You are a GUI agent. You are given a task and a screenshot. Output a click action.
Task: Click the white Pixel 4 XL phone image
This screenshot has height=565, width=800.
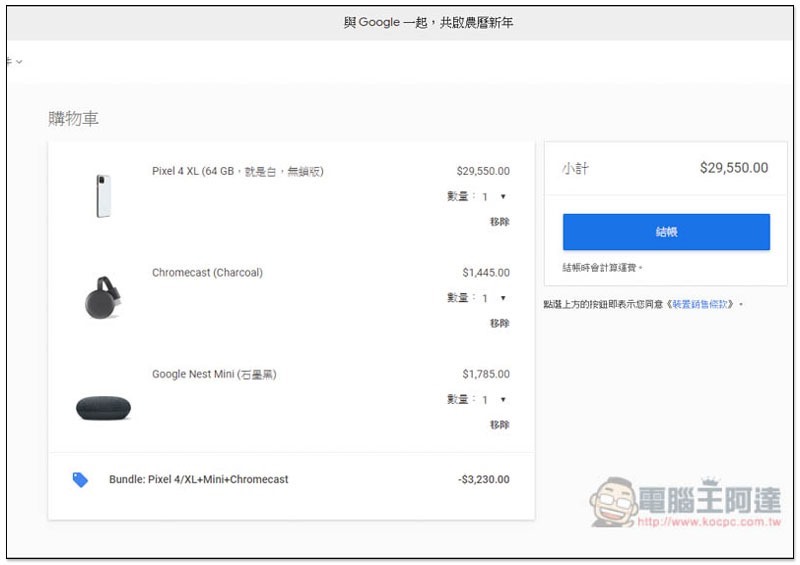[x=104, y=195]
